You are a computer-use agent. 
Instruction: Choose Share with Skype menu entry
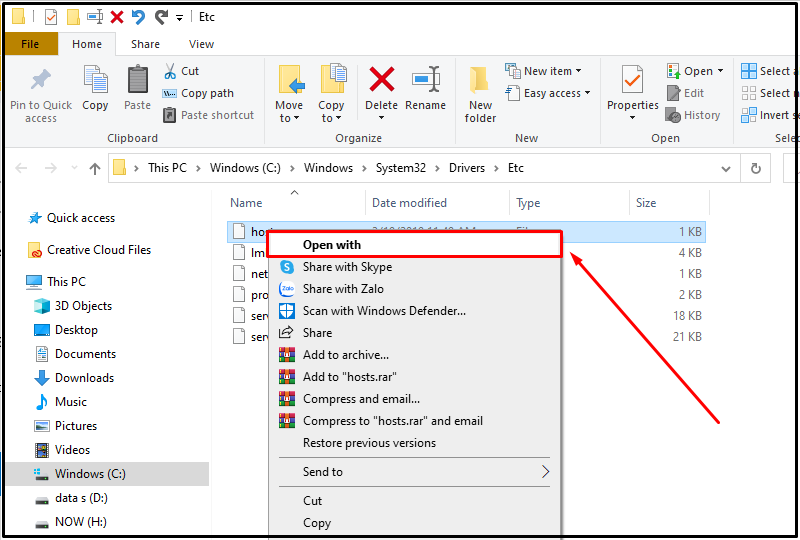pyautogui.click(x=414, y=267)
